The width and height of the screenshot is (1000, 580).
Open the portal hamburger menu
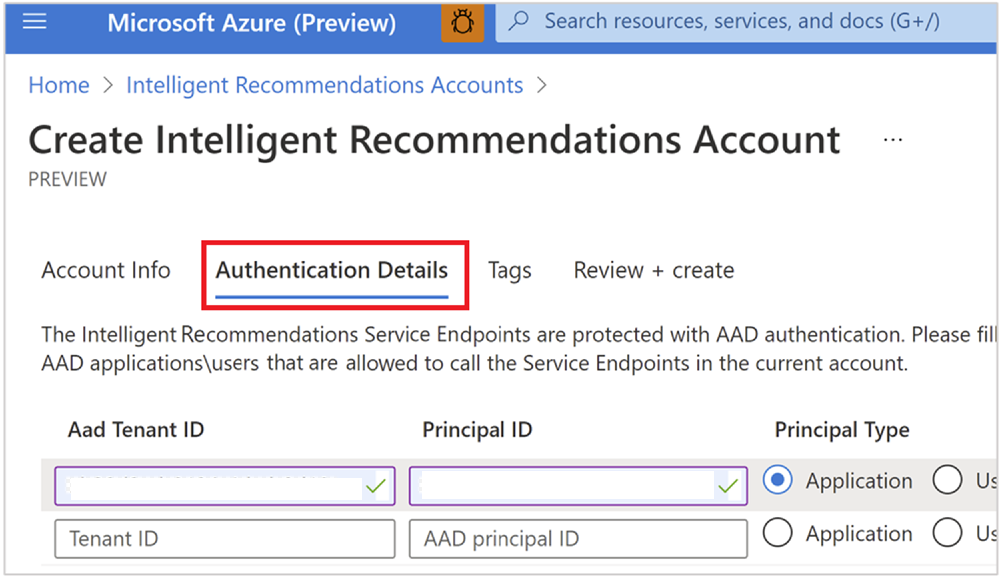[x=34, y=21]
